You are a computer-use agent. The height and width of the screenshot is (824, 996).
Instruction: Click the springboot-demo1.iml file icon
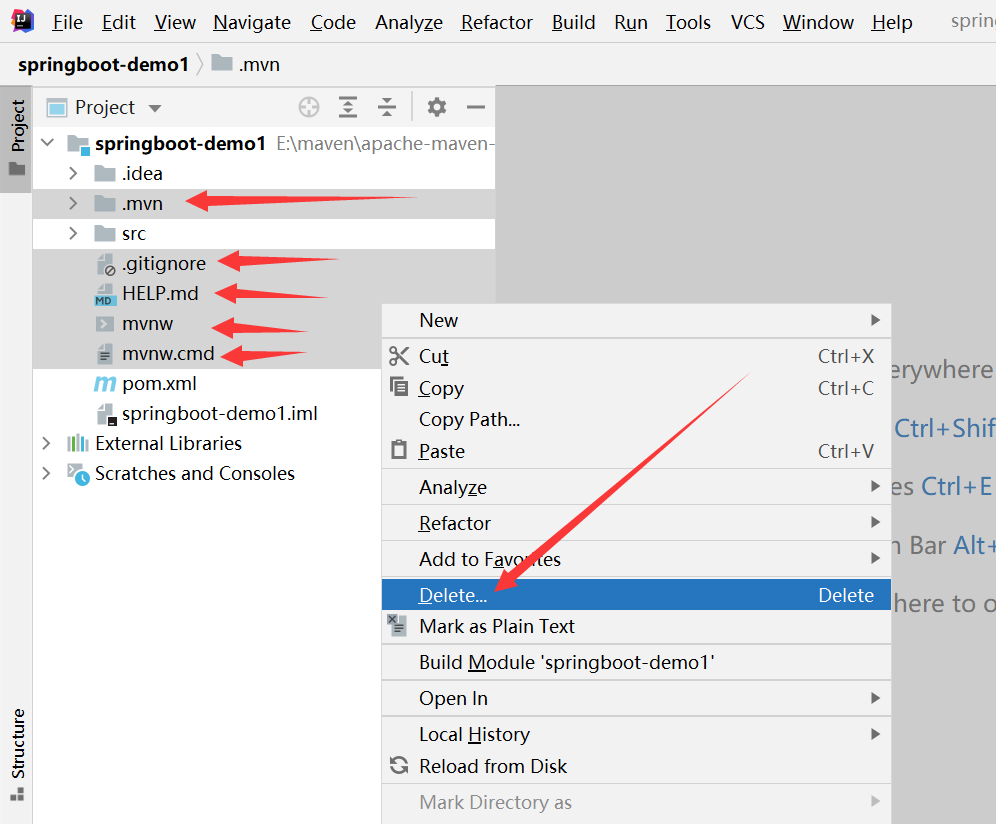coord(106,414)
